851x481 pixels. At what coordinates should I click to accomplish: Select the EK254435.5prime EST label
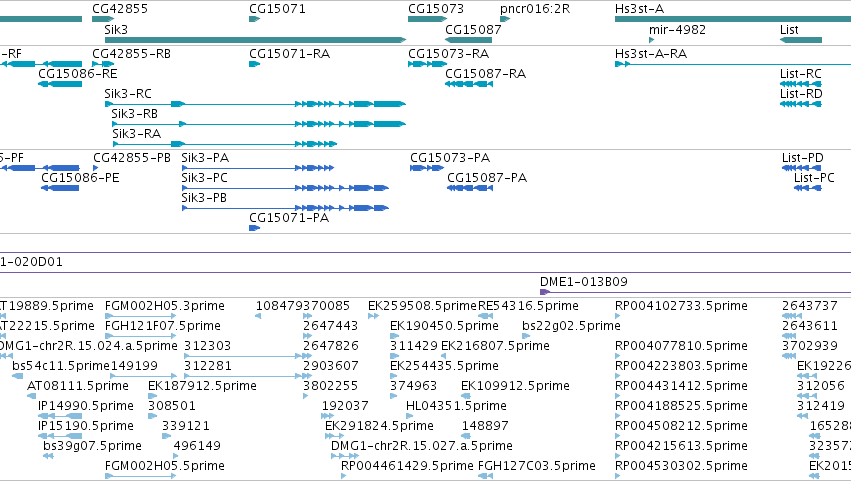pyautogui.click(x=444, y=366)
